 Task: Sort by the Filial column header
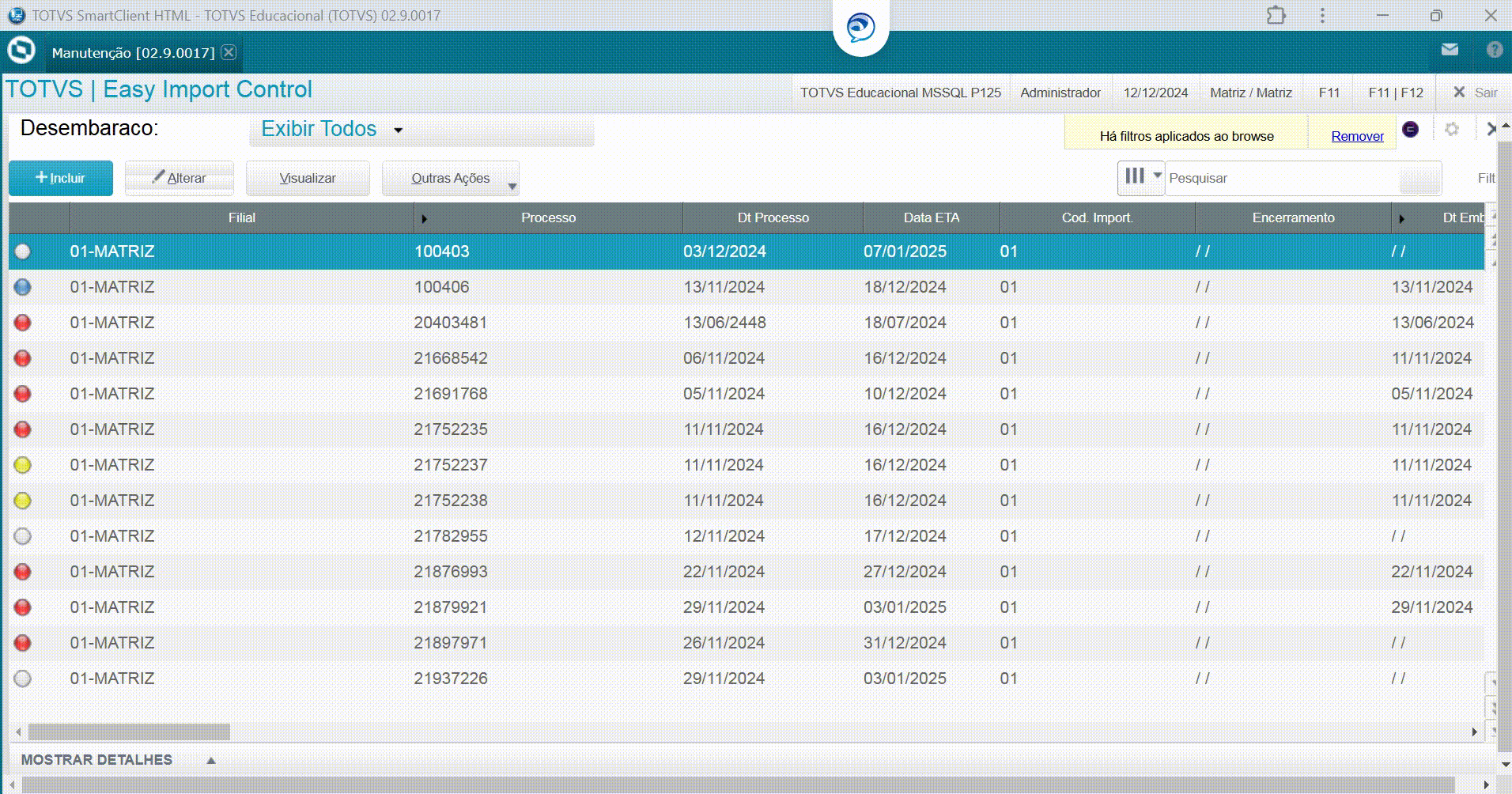(242, 218)
